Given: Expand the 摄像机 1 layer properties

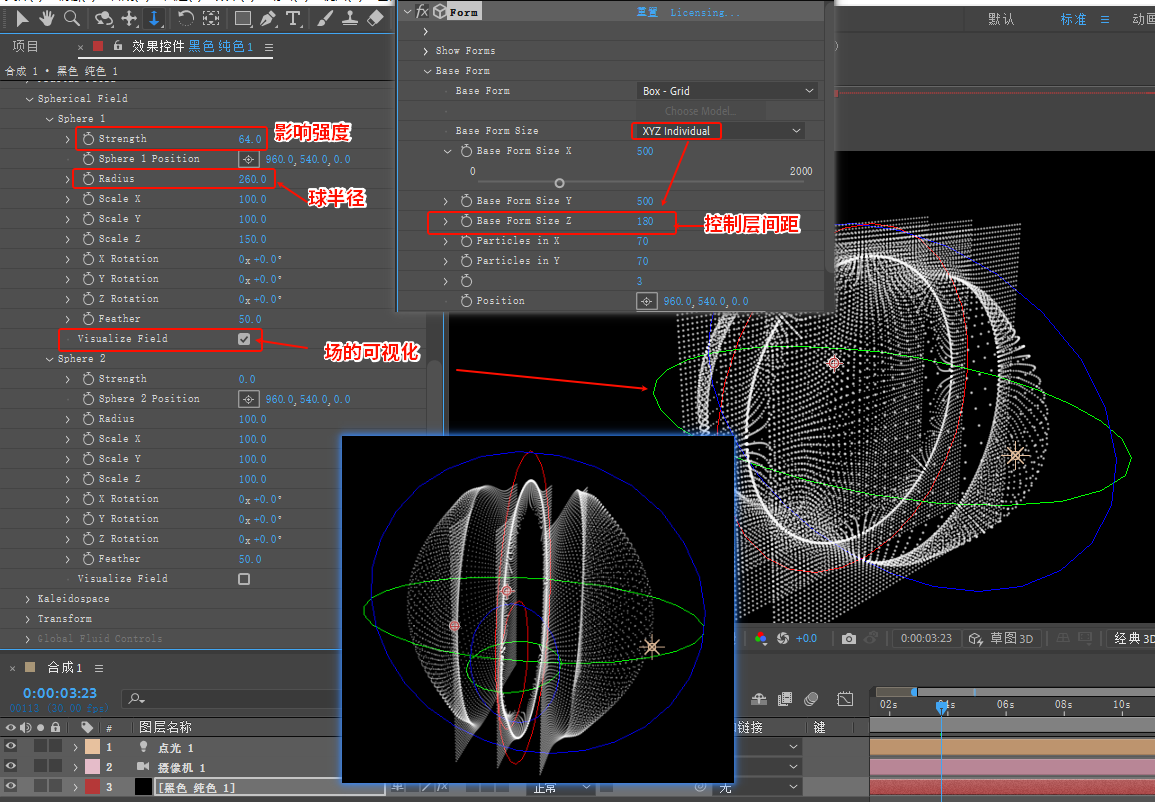Looking at the screenshot, I should [75, 767].
